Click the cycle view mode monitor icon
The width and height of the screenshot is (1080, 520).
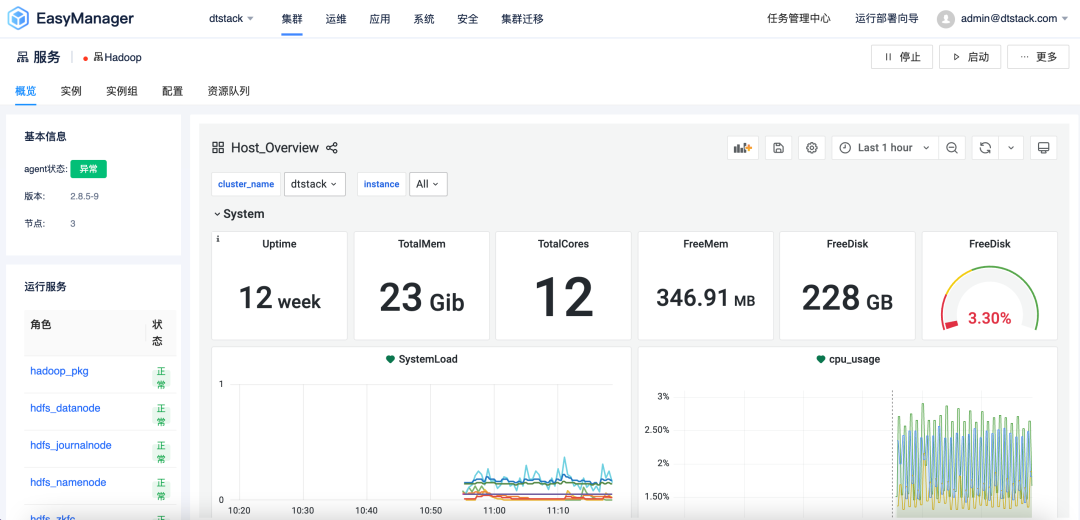[1043, 147]
